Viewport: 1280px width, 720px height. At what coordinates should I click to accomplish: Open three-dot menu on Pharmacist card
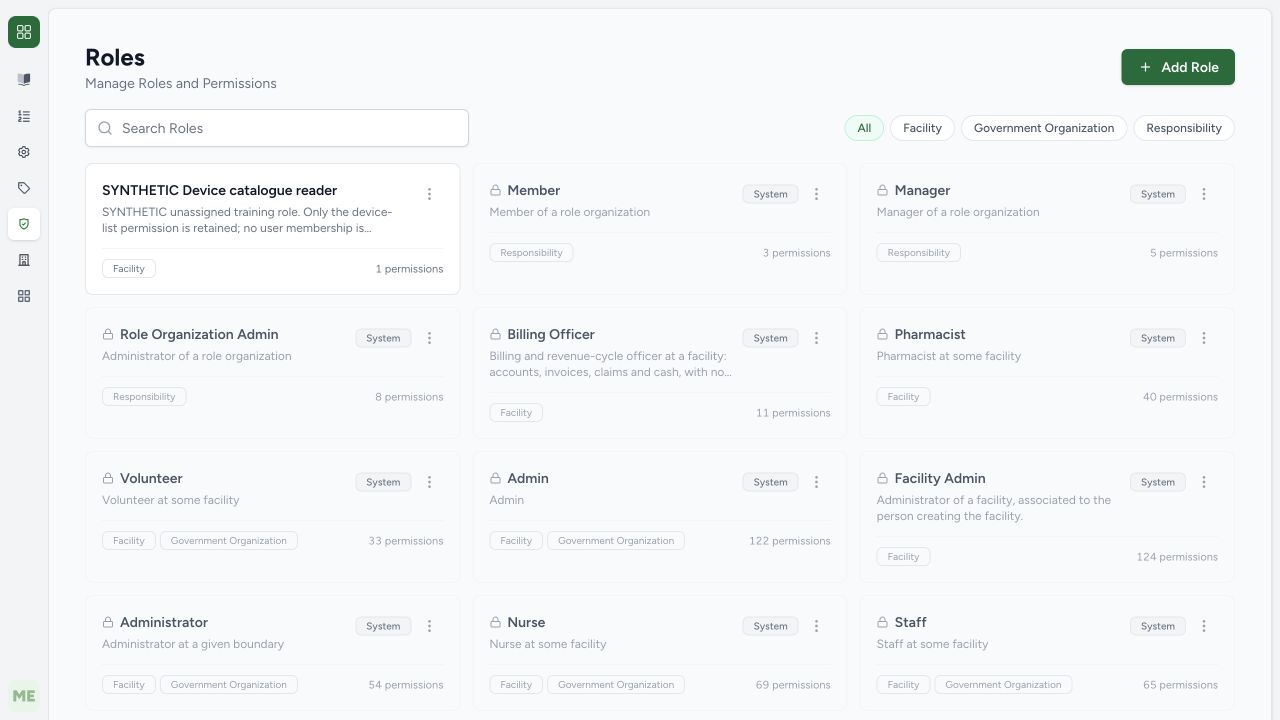[x=1204, y=338]
